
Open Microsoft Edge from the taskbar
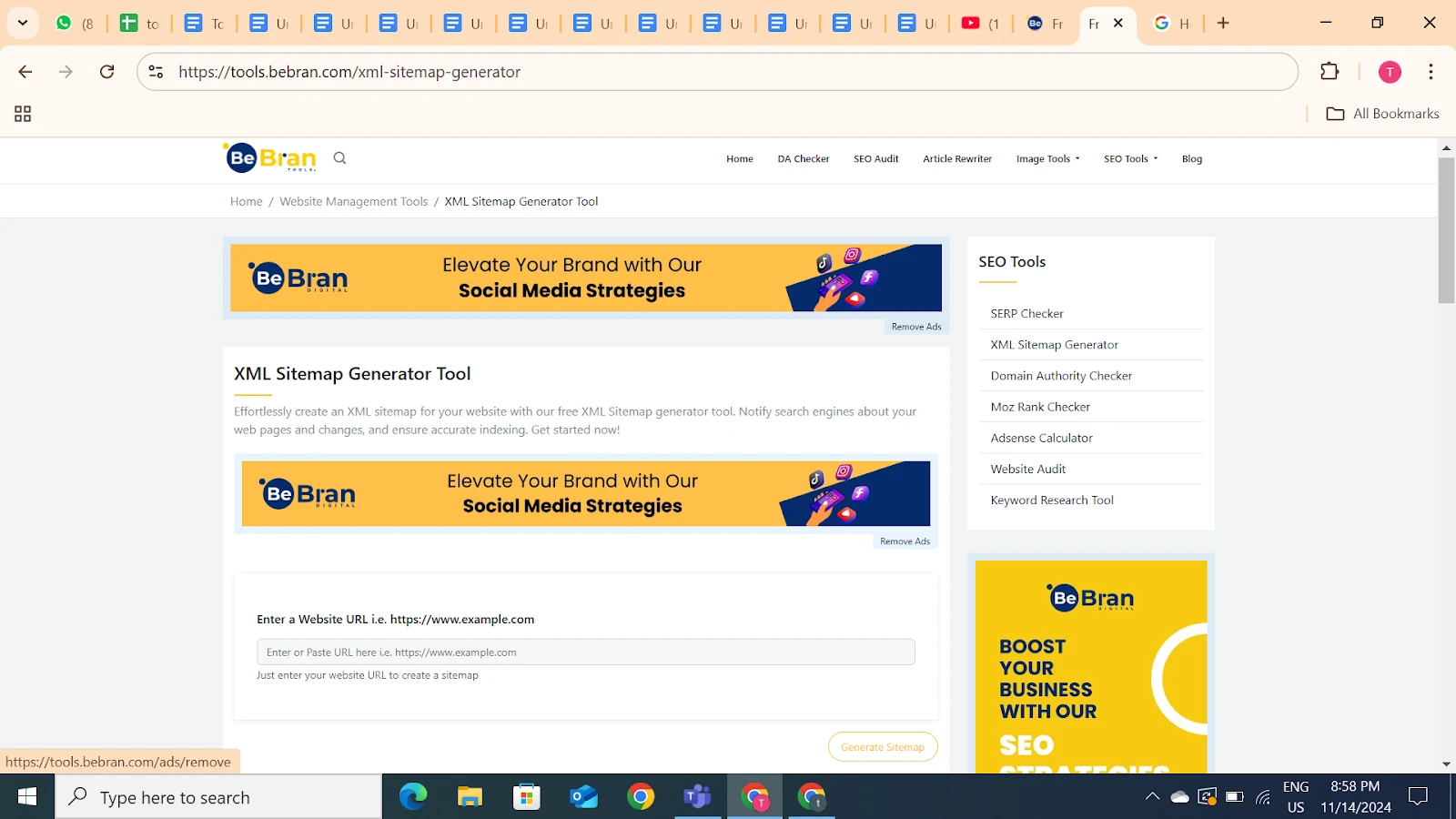pyautogui.click(x=413, y=797)
